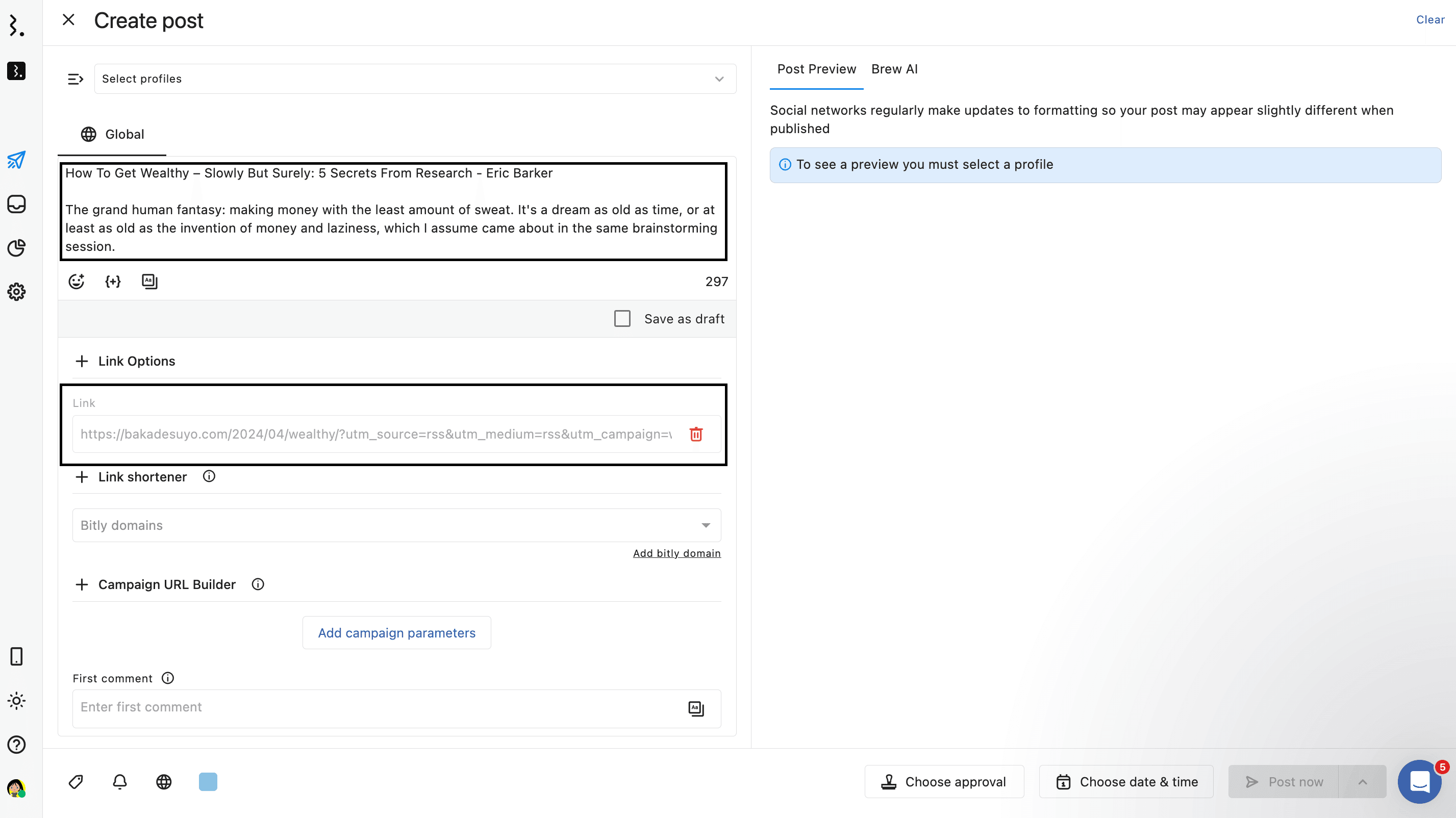This screenshot has height=818, width=1456.
Task: Click the dynamic variables curly-brace icon
Action: pyautogui.click(x=113, y=282)
